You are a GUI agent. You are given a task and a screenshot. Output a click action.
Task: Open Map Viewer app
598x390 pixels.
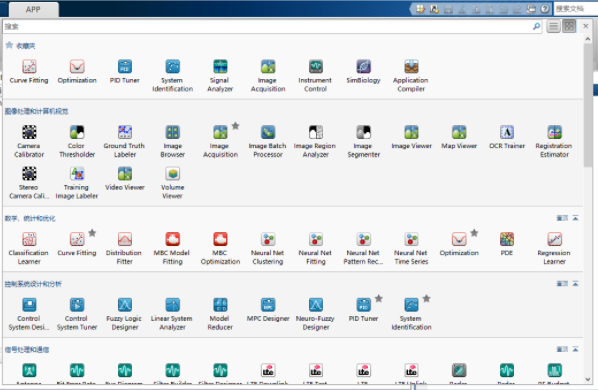tap(459, 137)
